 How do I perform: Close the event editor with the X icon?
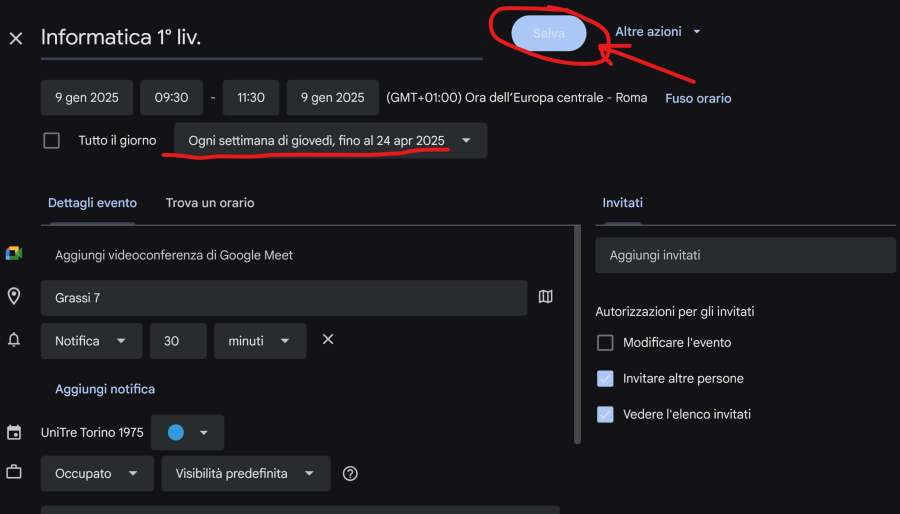coord(15,38)
